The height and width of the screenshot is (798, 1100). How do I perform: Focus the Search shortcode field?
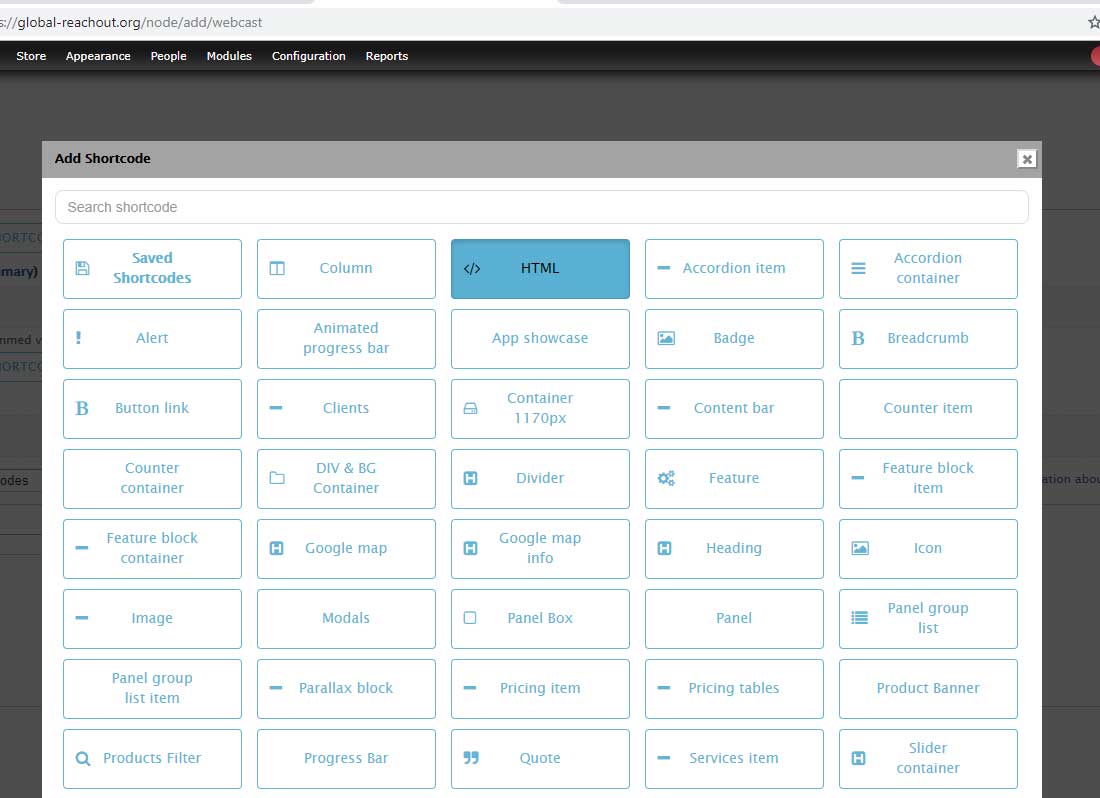click(542, 208)
